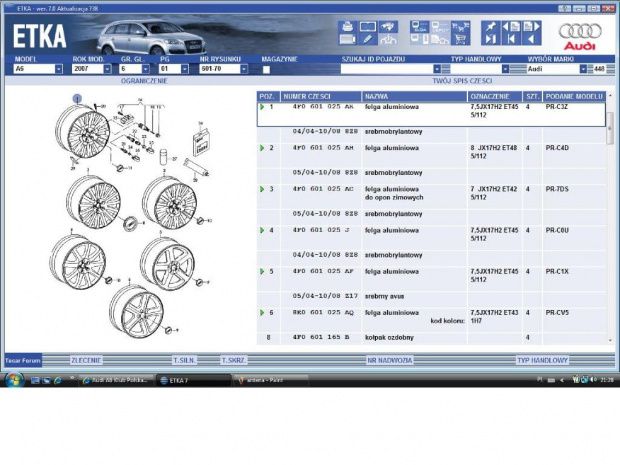
Task: Click the handshake icon in the toolbar
Action: click(x=388, y=27)
